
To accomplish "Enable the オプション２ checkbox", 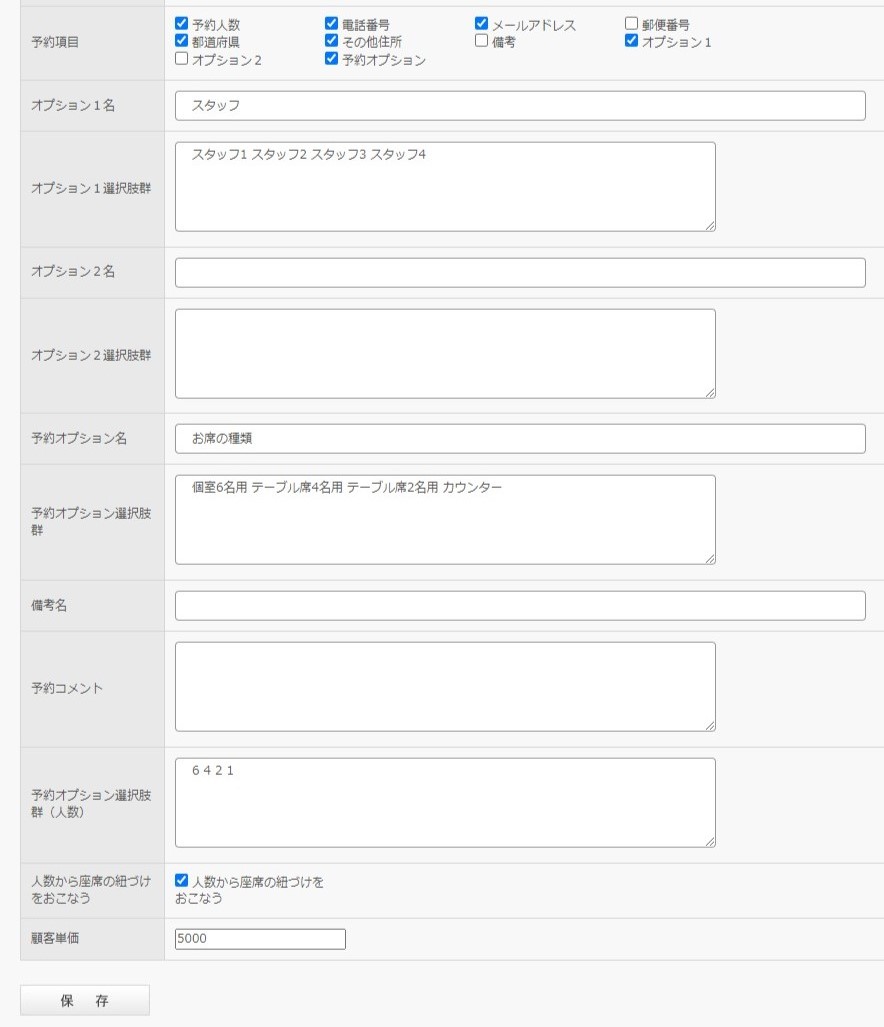I will pyautogui.click(x=182, y=59).
